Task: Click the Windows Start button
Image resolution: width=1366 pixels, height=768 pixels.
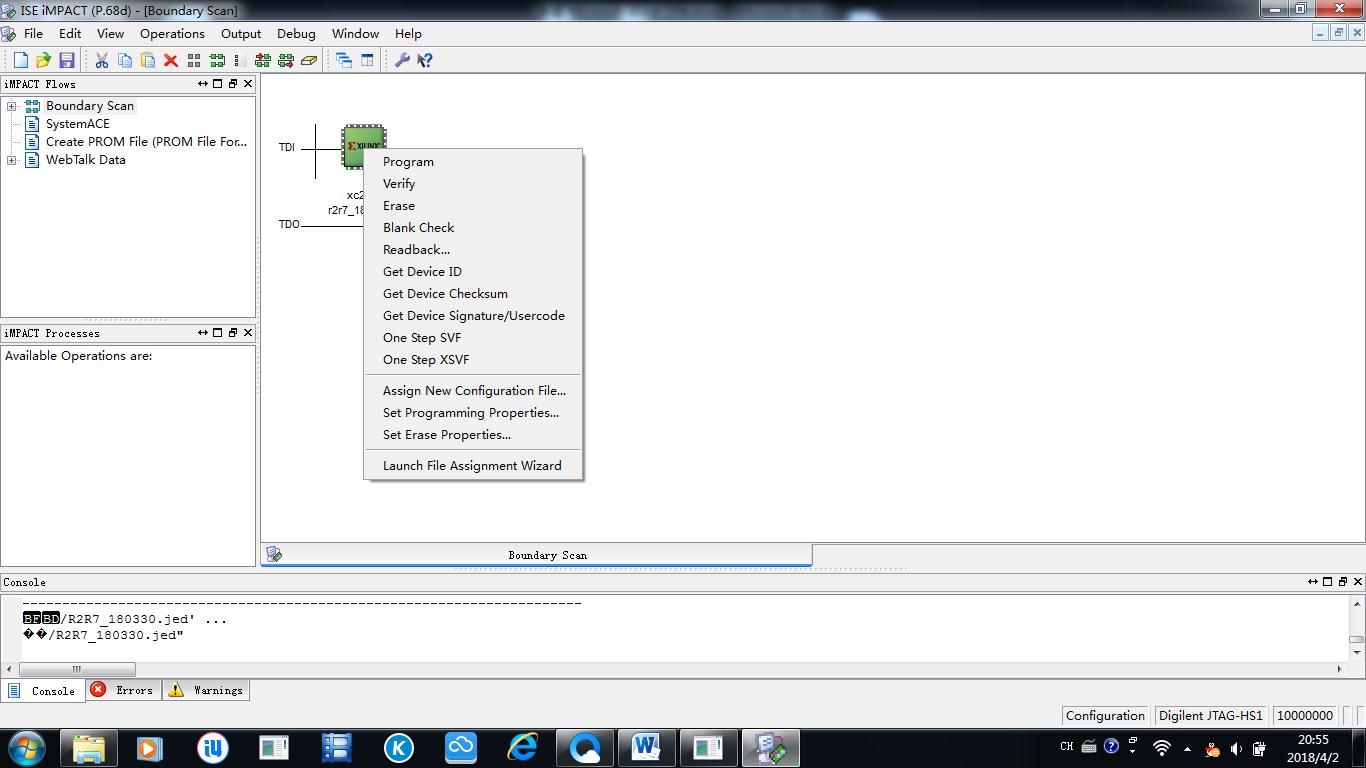Action: 26,747
